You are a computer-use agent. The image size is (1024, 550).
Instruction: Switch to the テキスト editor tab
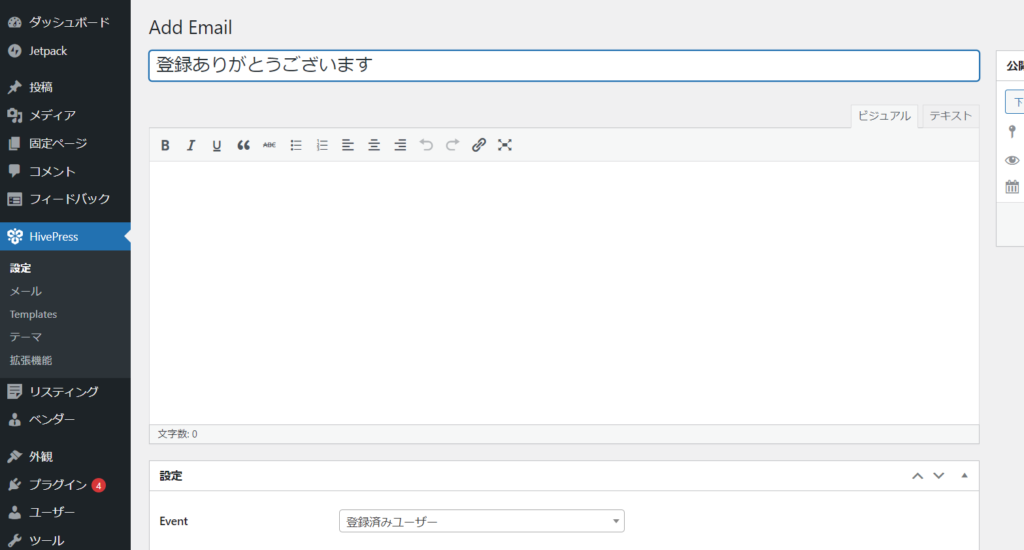pos(950,116)
